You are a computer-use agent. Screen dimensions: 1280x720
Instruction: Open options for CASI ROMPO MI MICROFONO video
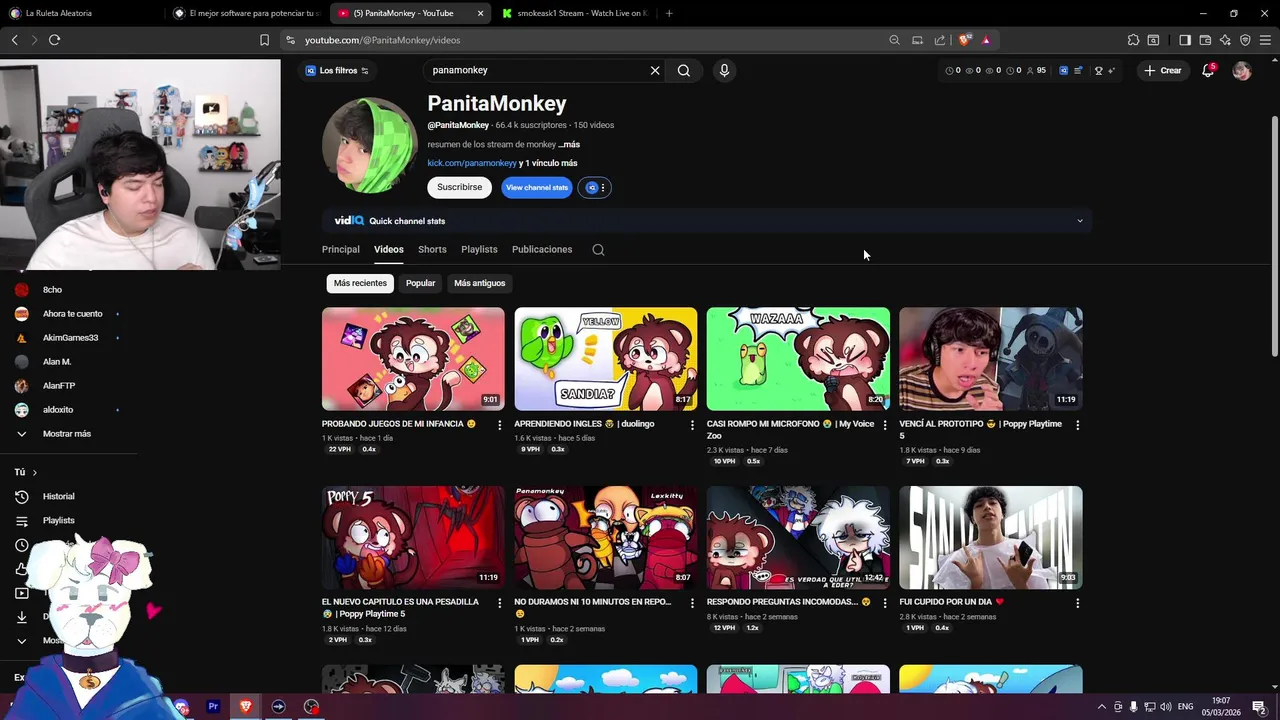[885, 425]
